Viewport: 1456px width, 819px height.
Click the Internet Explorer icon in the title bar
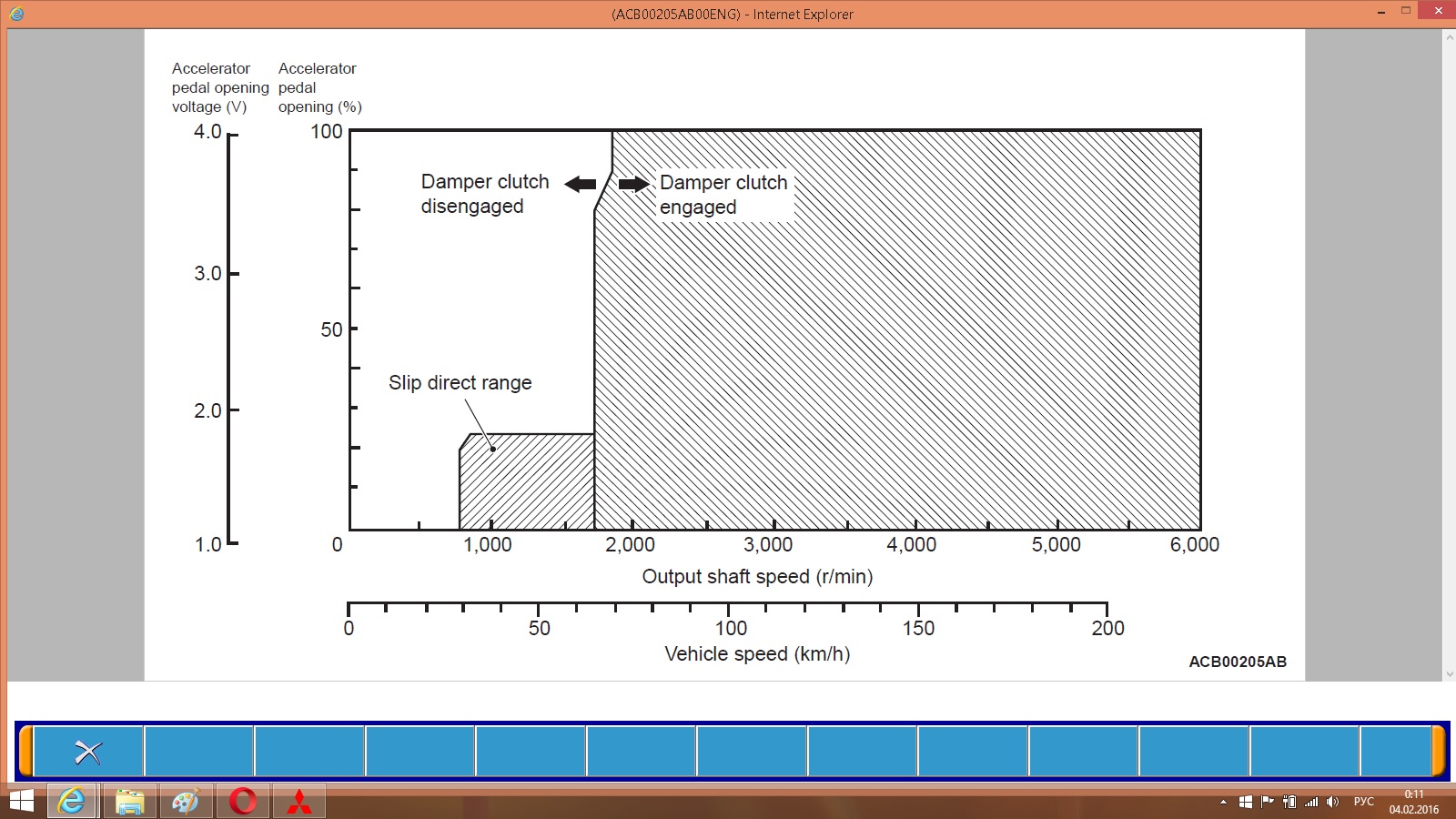tap(16, 14)
